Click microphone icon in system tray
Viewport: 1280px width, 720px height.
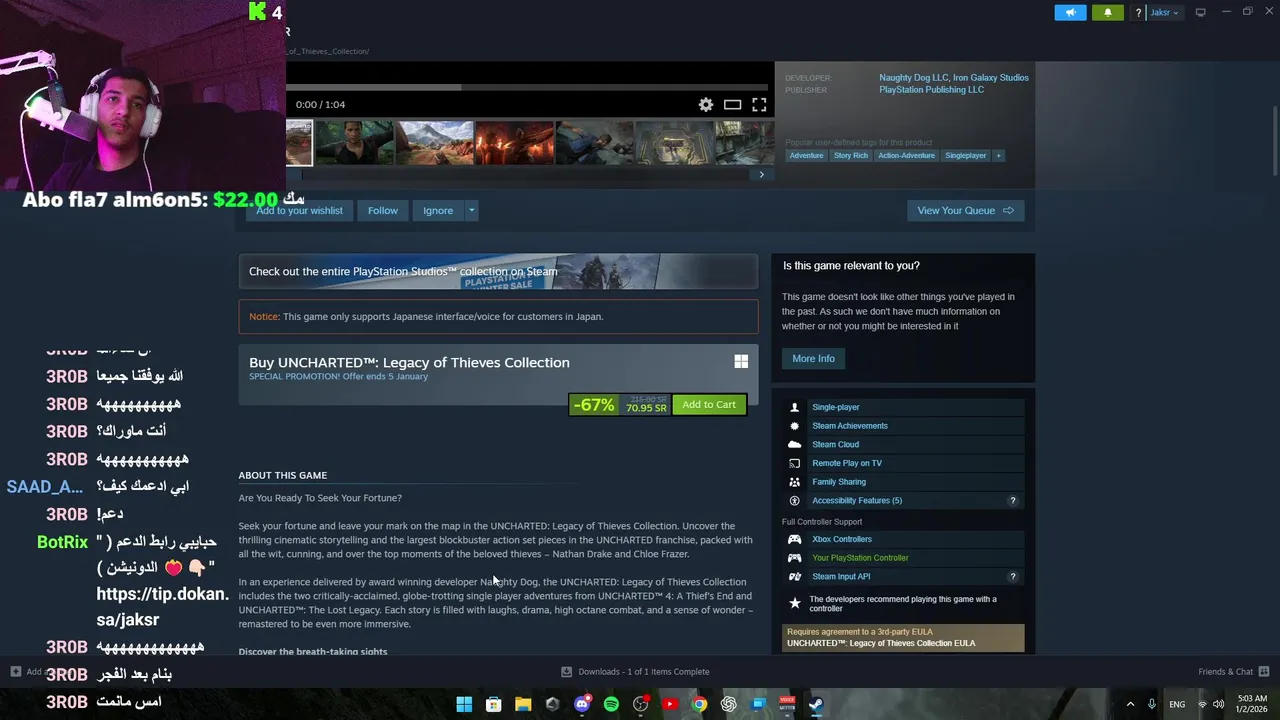point(1152,704)
